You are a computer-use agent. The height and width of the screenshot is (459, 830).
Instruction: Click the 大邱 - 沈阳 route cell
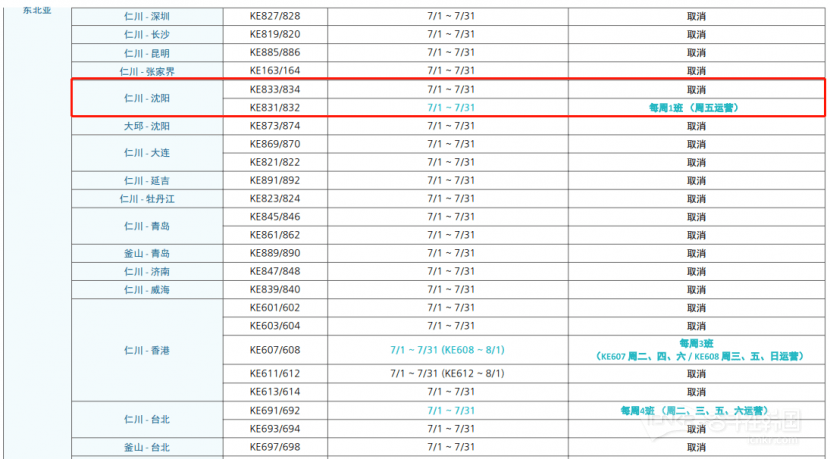146,126
